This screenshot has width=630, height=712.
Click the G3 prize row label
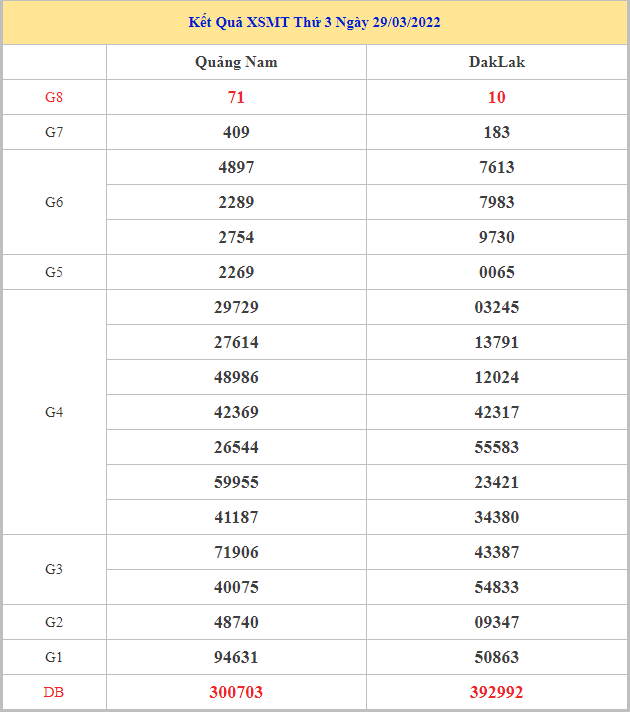click(x=54, y=569)
